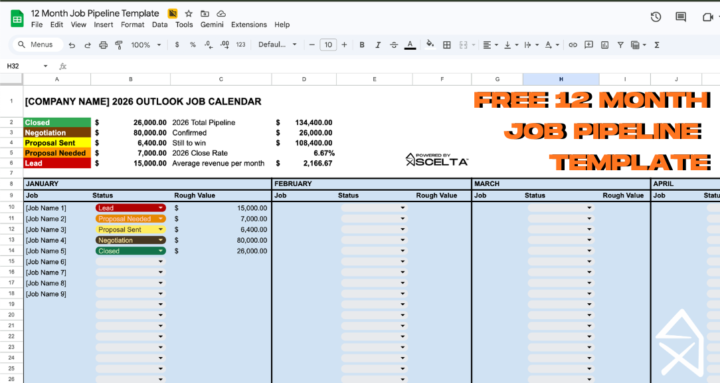This screenshot has width=720, height=383.
Task: Open Google Sheets home icon
Action: coord(17,19)
